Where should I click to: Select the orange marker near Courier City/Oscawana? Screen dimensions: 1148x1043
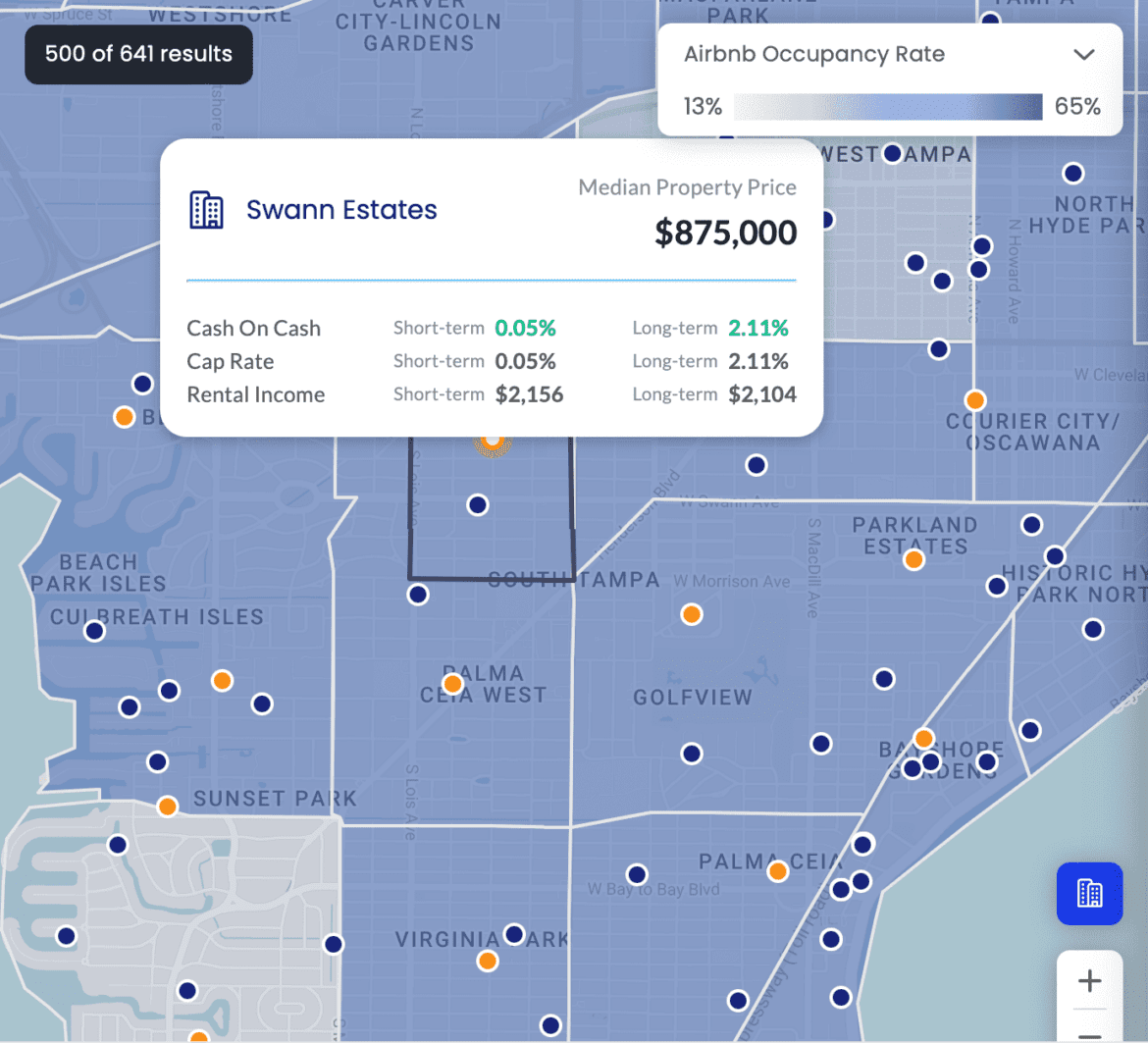974,399
